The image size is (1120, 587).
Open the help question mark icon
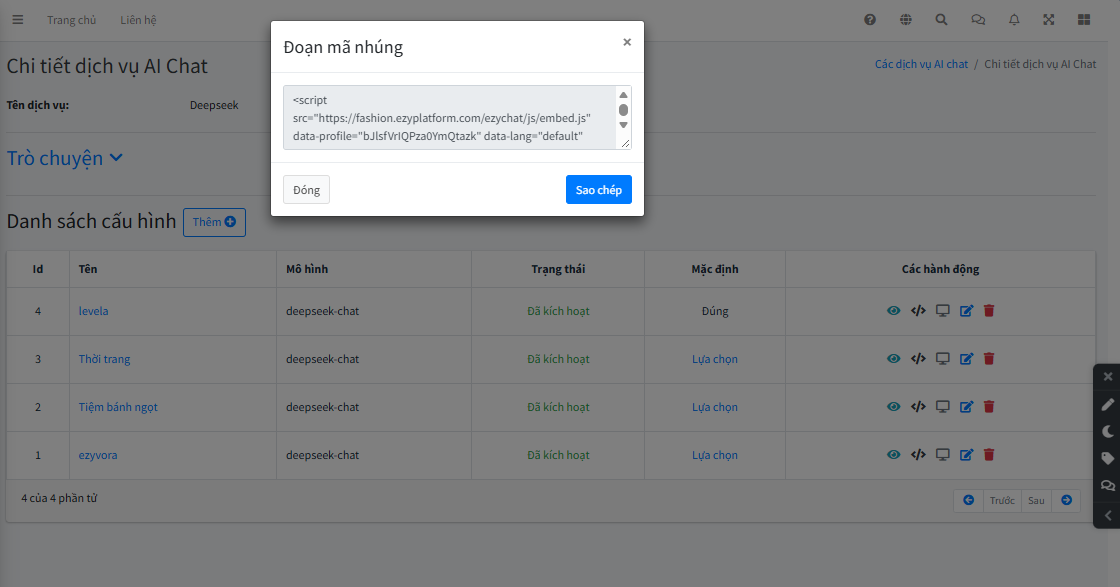[x=870, y=20]
